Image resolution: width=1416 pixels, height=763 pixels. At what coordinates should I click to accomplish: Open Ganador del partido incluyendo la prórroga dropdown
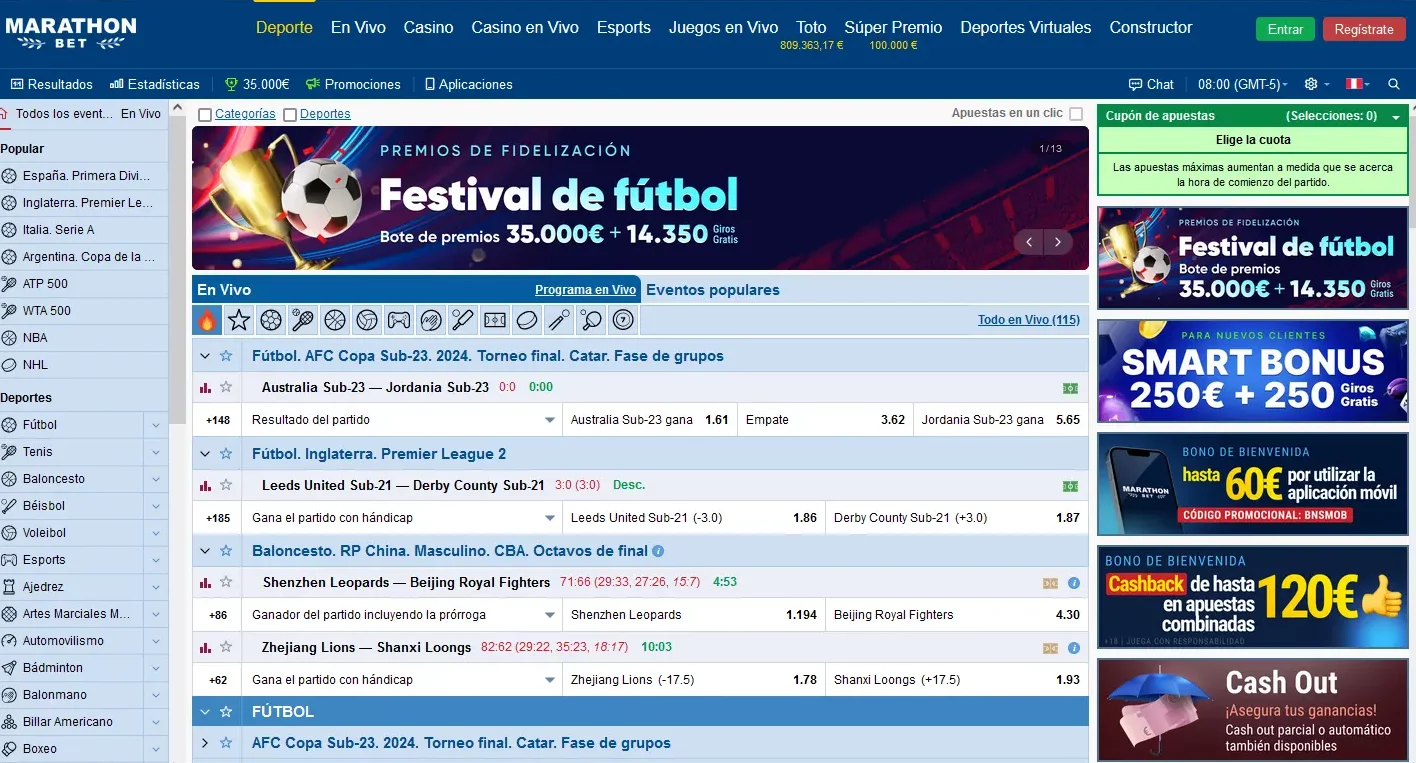tap(402, 615)
